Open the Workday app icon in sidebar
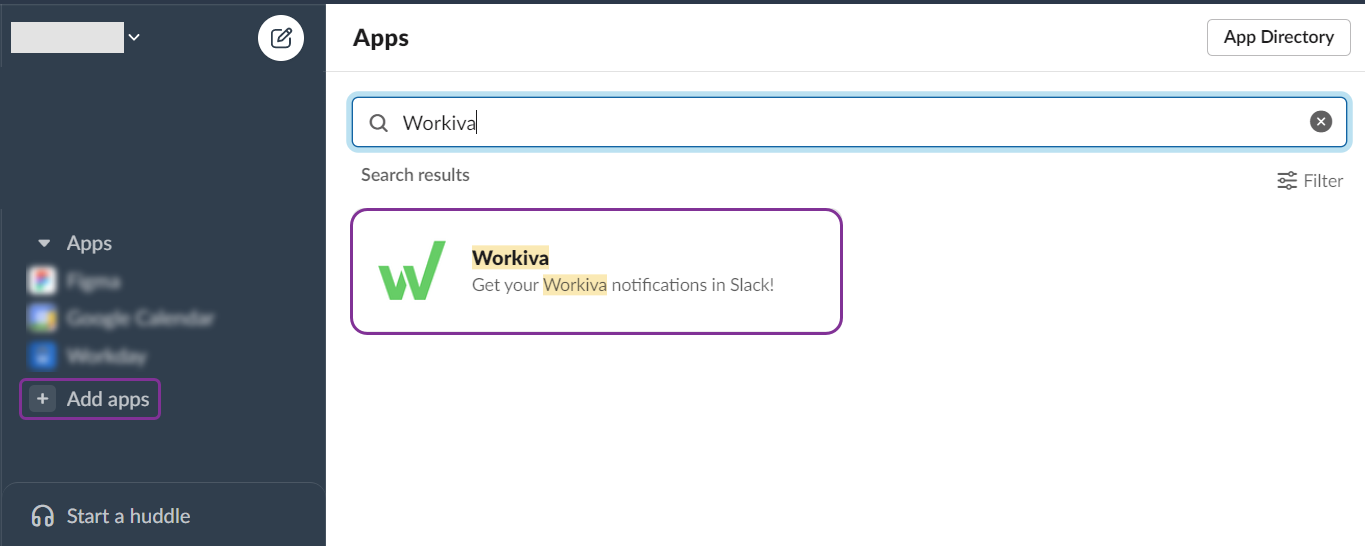Viewport: 1365px width, 546px height. click(x=42, y=355)
